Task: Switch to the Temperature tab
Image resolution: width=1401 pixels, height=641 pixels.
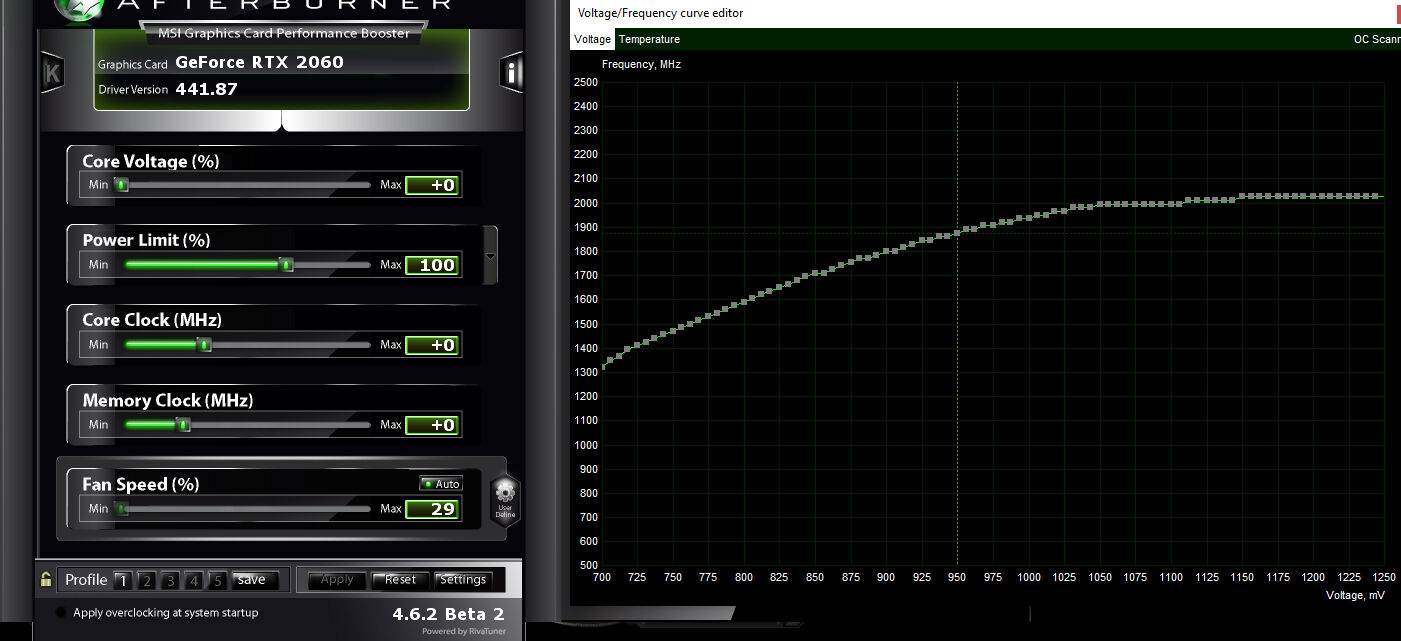Action: click(649, 39)
